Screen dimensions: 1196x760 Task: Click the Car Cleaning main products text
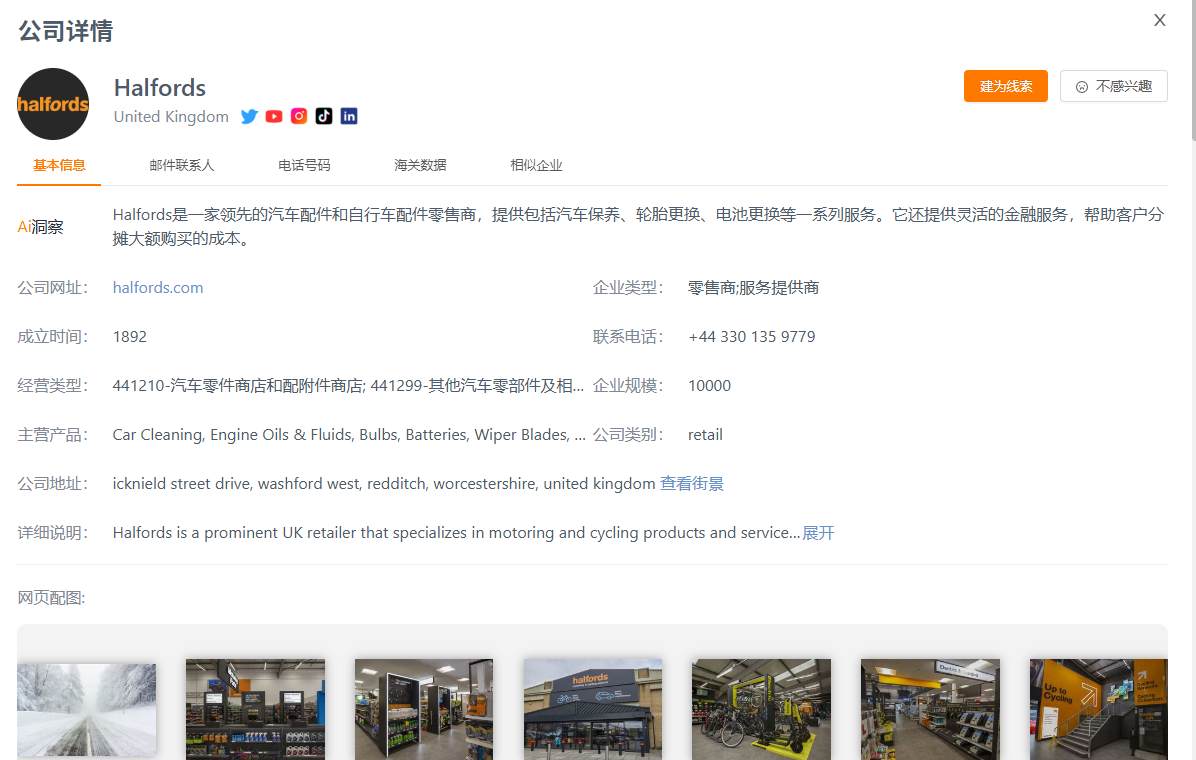click(349, 435)
